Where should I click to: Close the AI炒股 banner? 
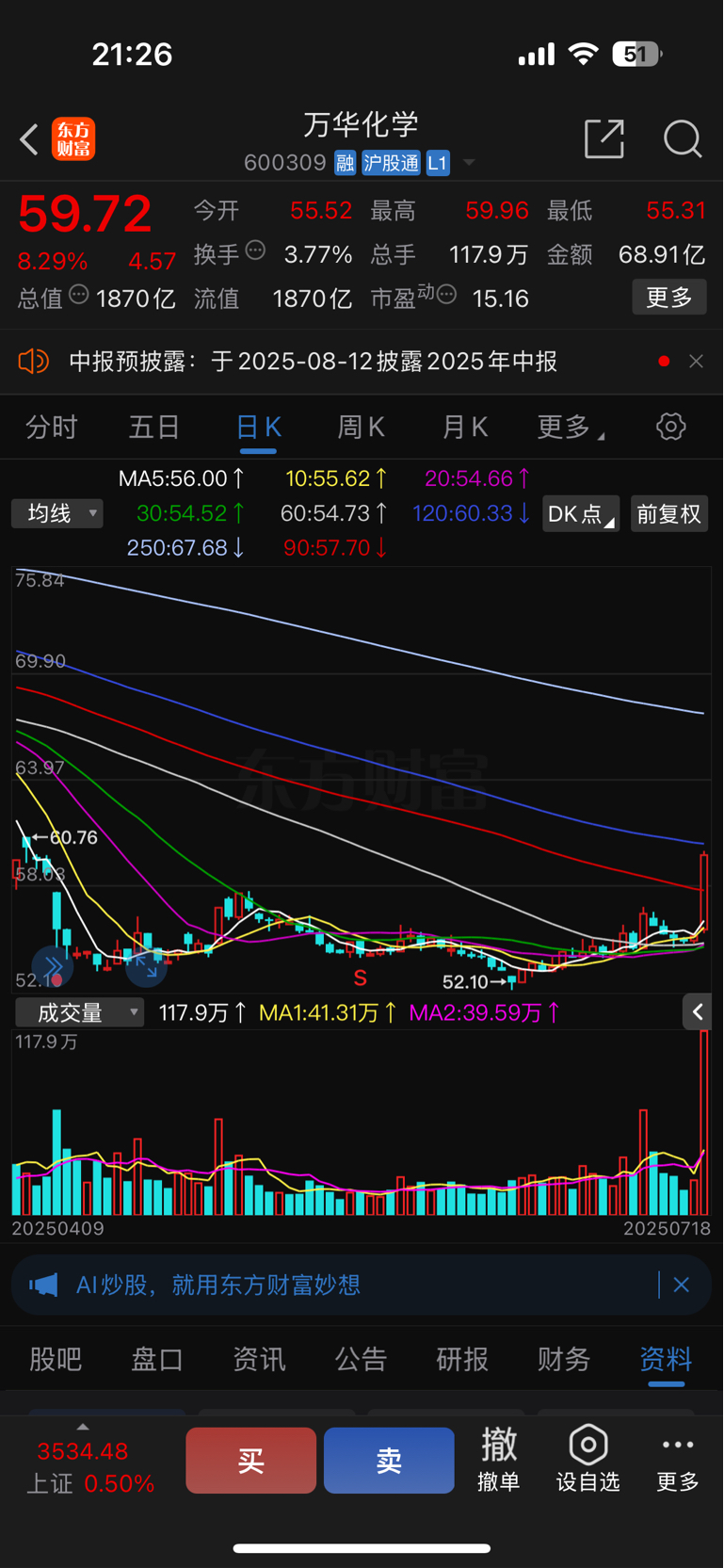682,1285
